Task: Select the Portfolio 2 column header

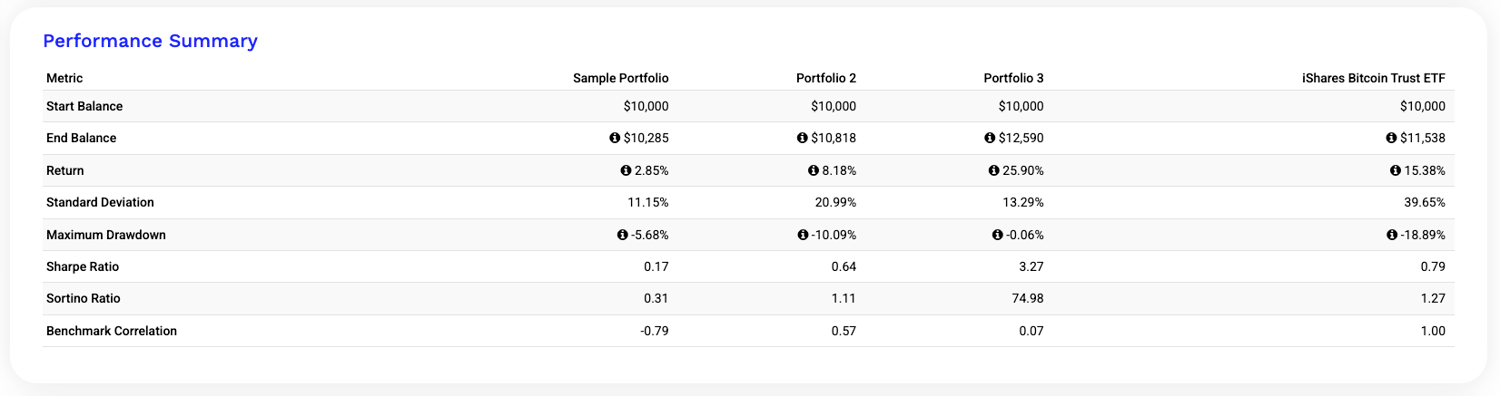Action: [826, 77]
